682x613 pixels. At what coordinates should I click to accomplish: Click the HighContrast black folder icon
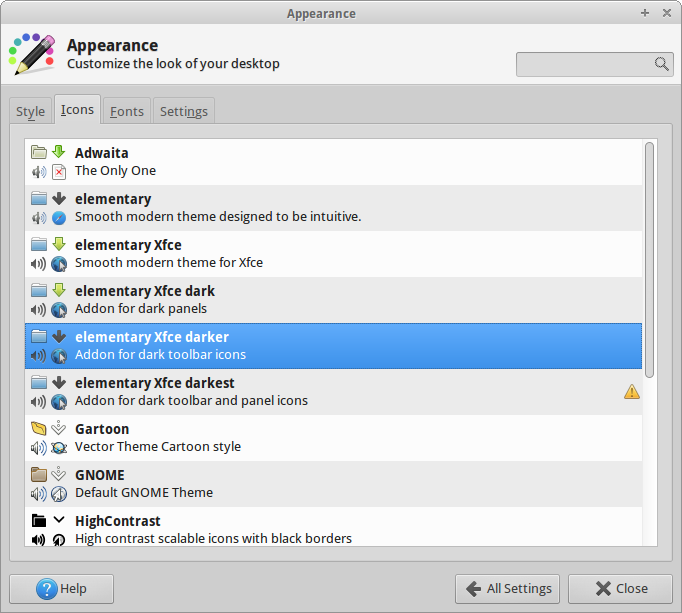(x=39, y=520)
